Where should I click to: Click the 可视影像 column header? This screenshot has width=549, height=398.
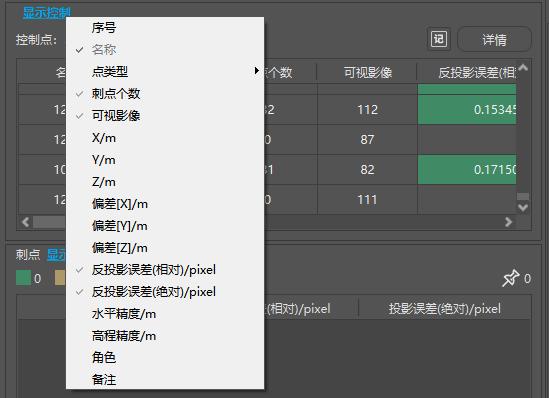367,72
